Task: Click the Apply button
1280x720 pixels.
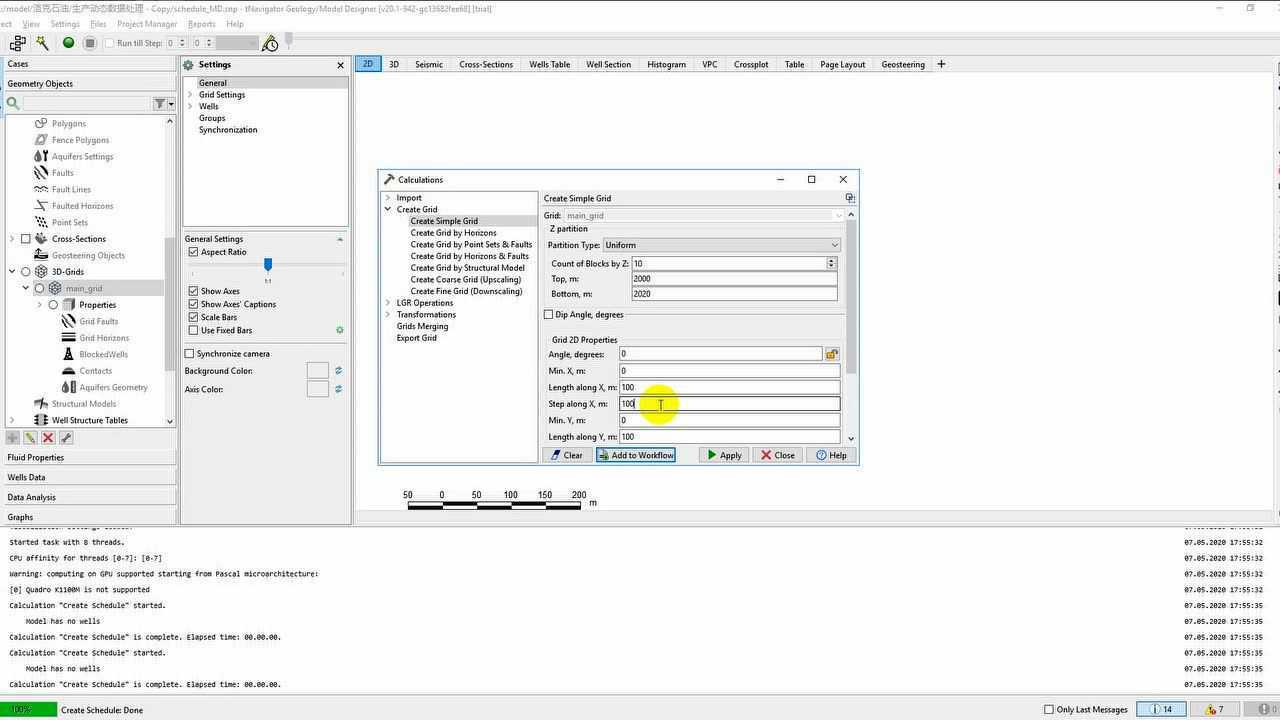Action: (x=724, y=455)
